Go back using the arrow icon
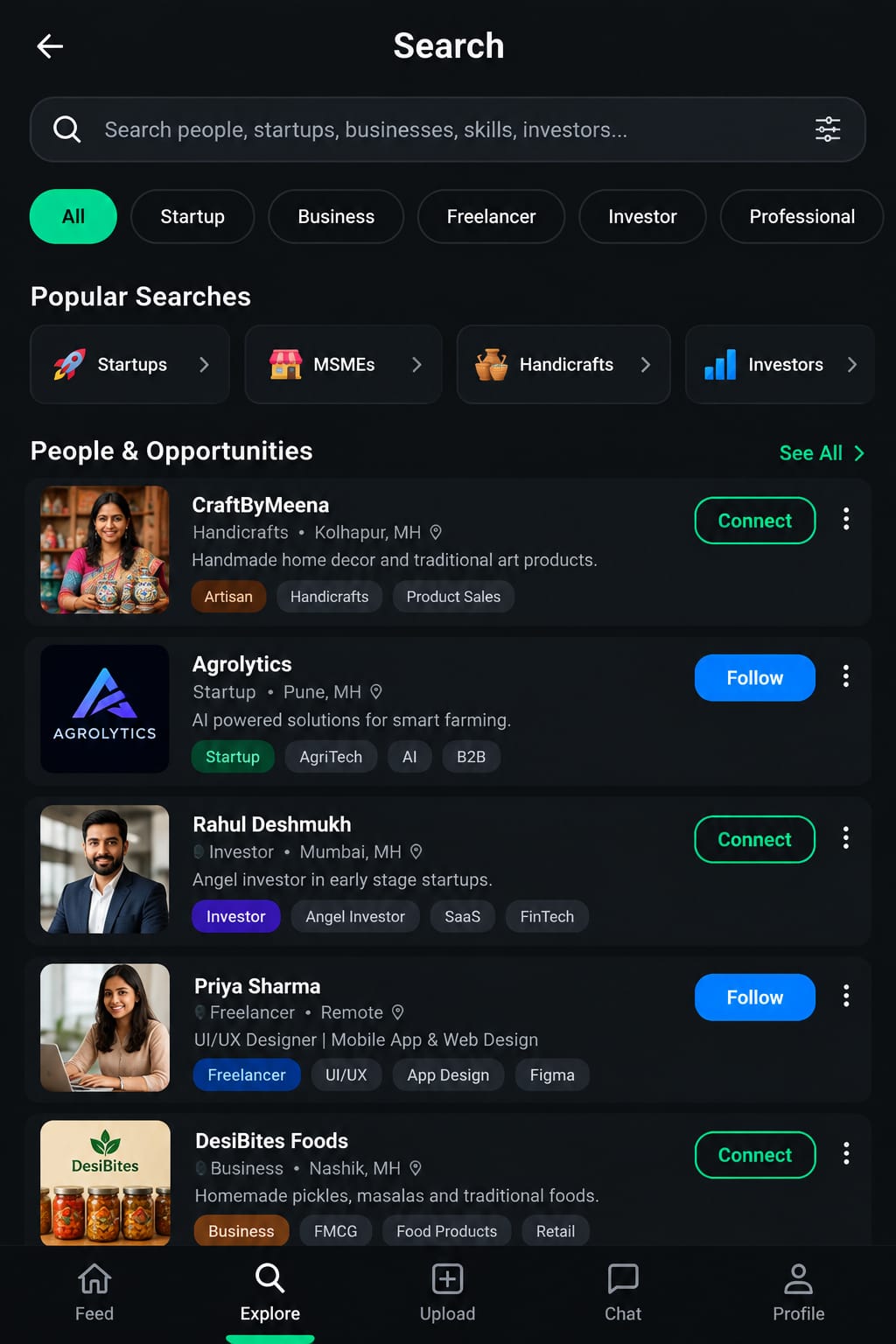896x1344 pixels. point(50,46)
